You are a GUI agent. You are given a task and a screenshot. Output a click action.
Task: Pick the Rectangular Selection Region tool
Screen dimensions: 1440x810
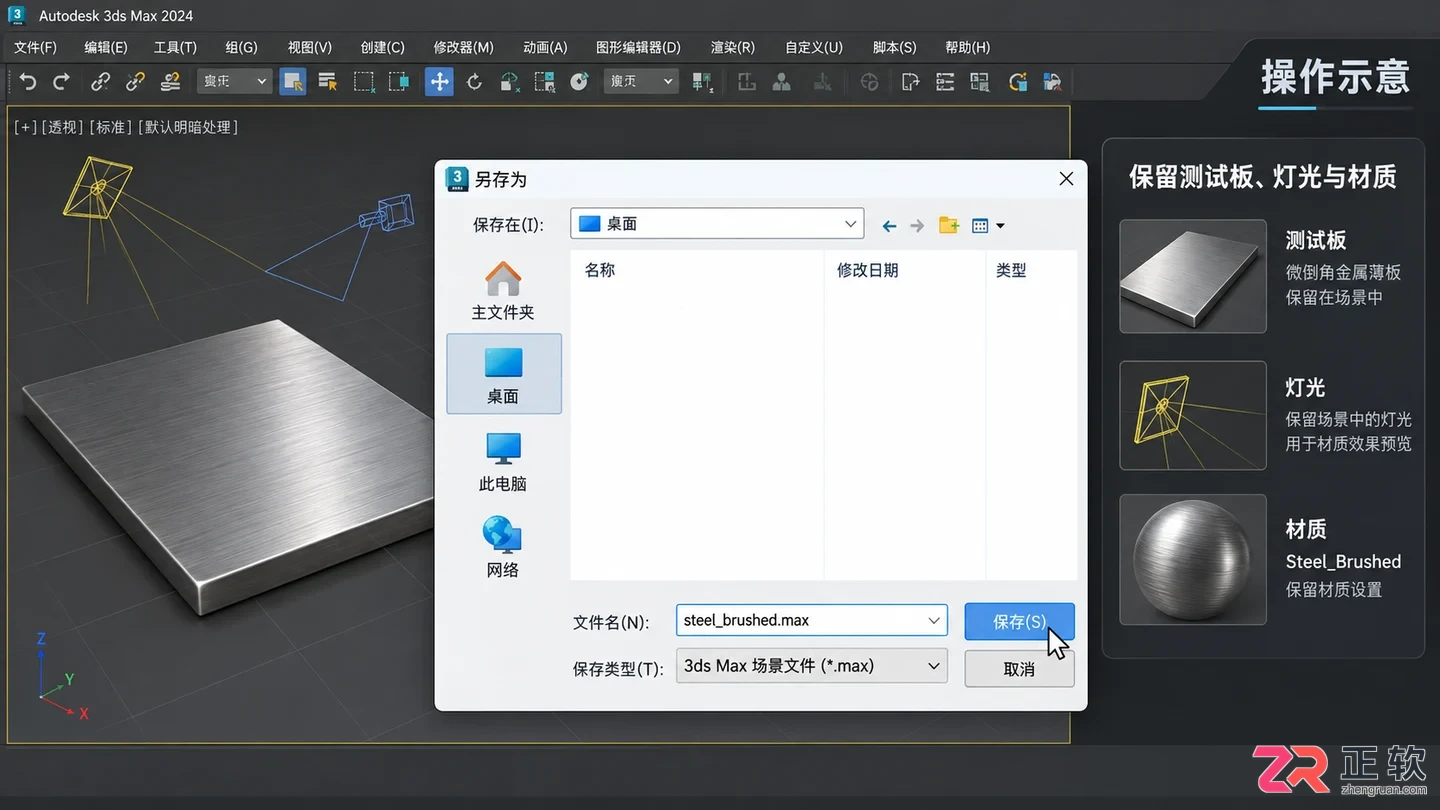click(364, 82)
